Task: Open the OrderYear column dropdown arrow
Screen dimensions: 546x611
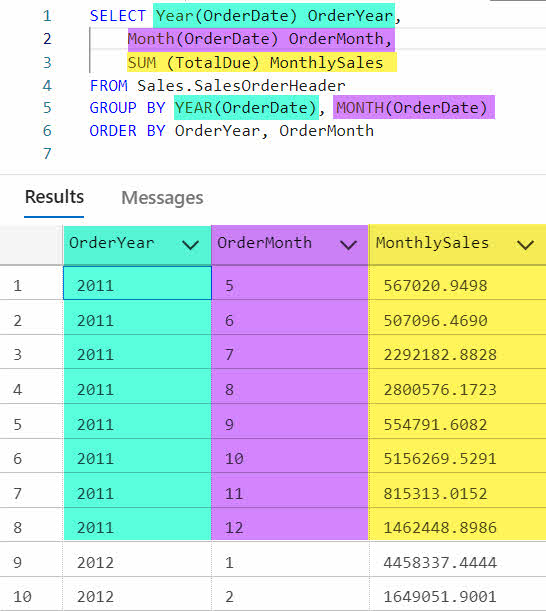Action: coord(191,245)
